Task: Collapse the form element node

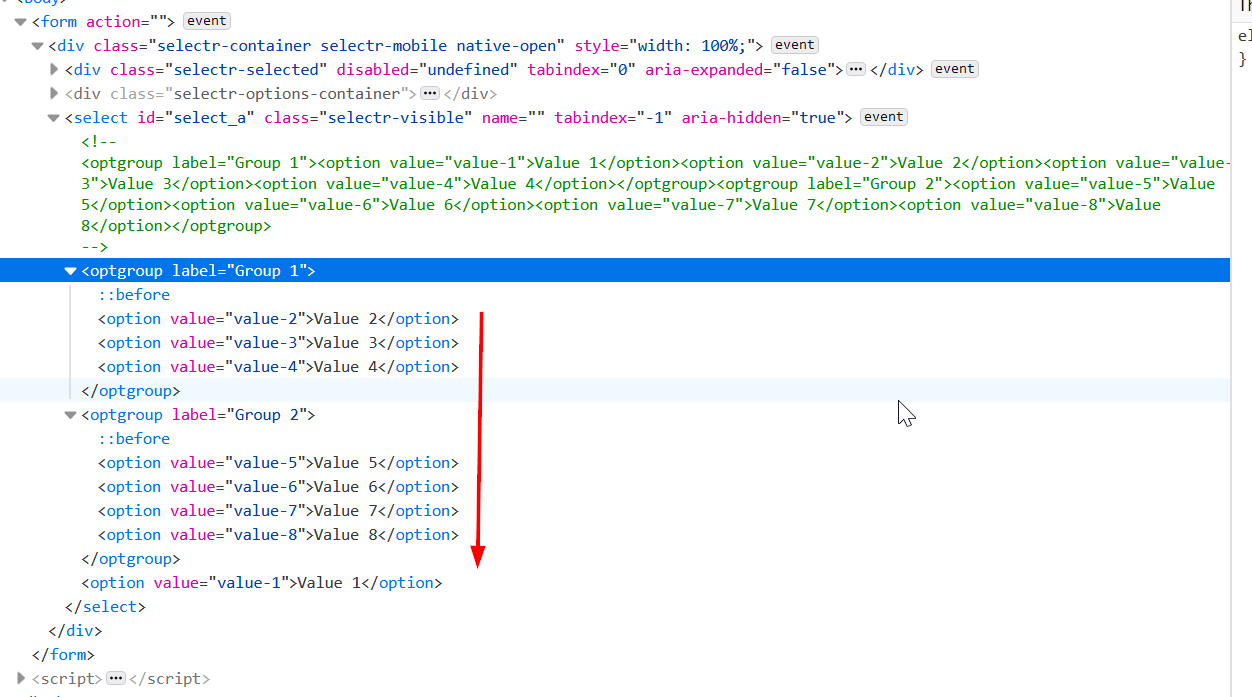Action: pos(21,21)
